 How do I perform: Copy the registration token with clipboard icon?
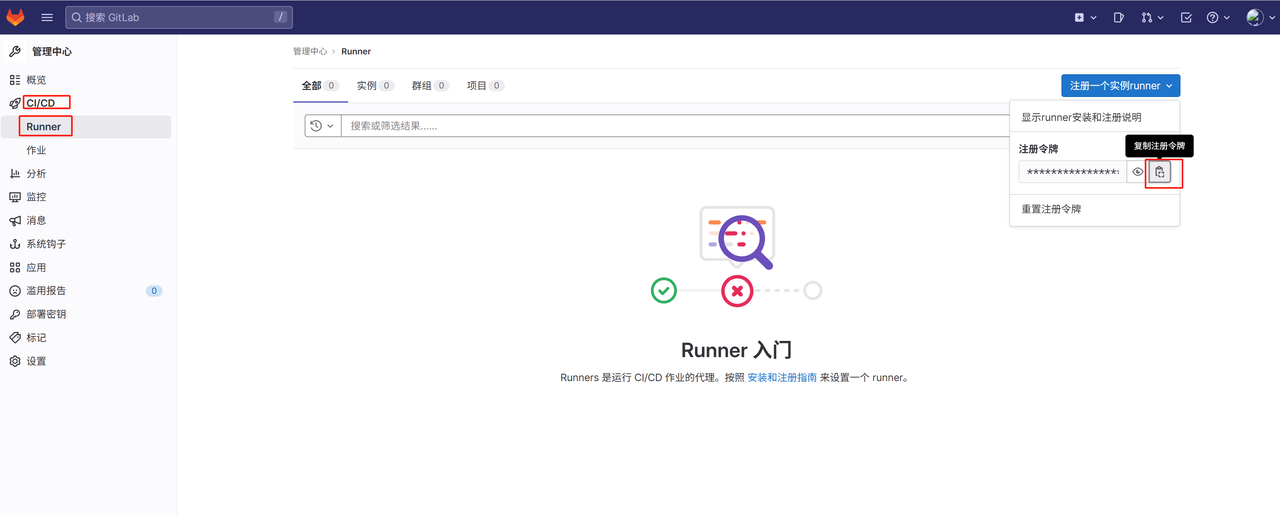1159,172
